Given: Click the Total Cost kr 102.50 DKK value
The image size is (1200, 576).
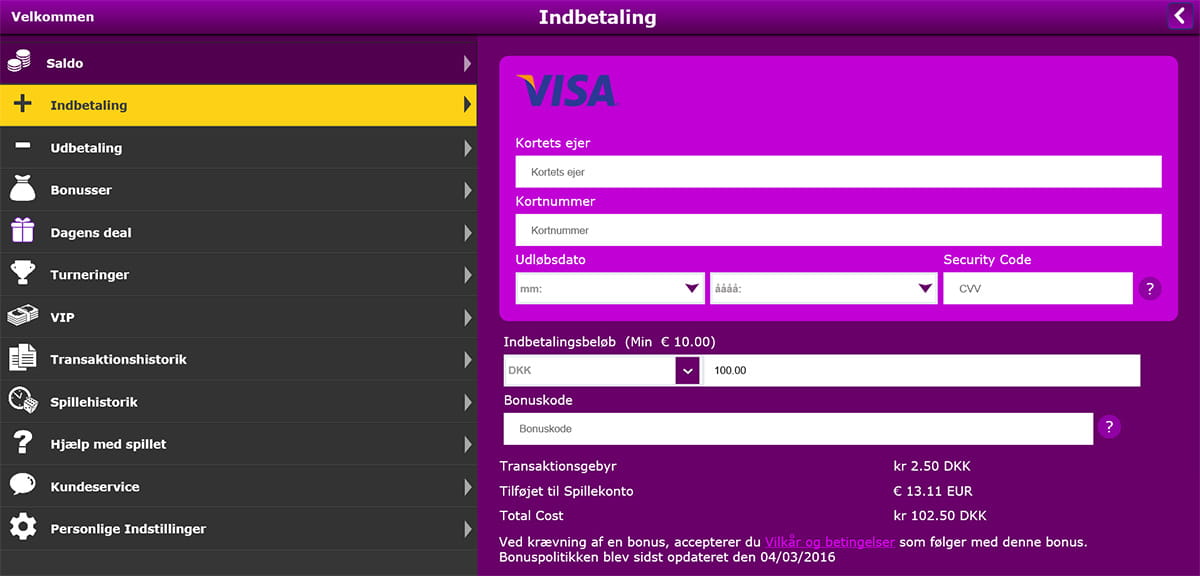Looking at the screenshot, I should click(939, 516).
